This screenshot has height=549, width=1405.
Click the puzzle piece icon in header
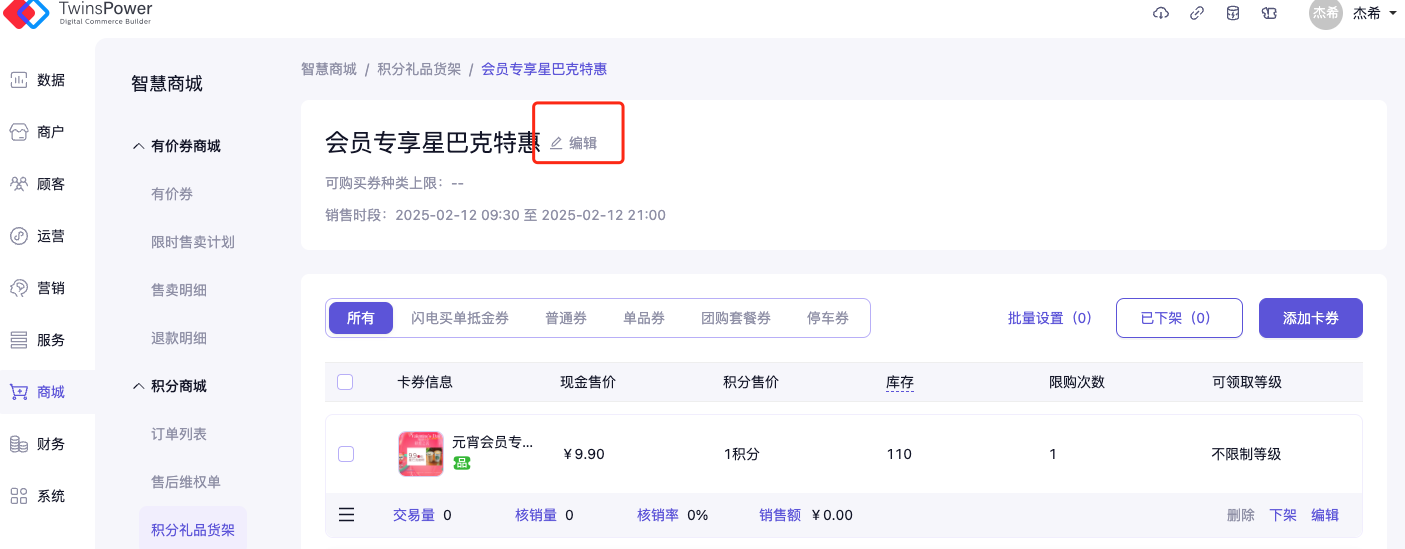(x=1269, y=13)
